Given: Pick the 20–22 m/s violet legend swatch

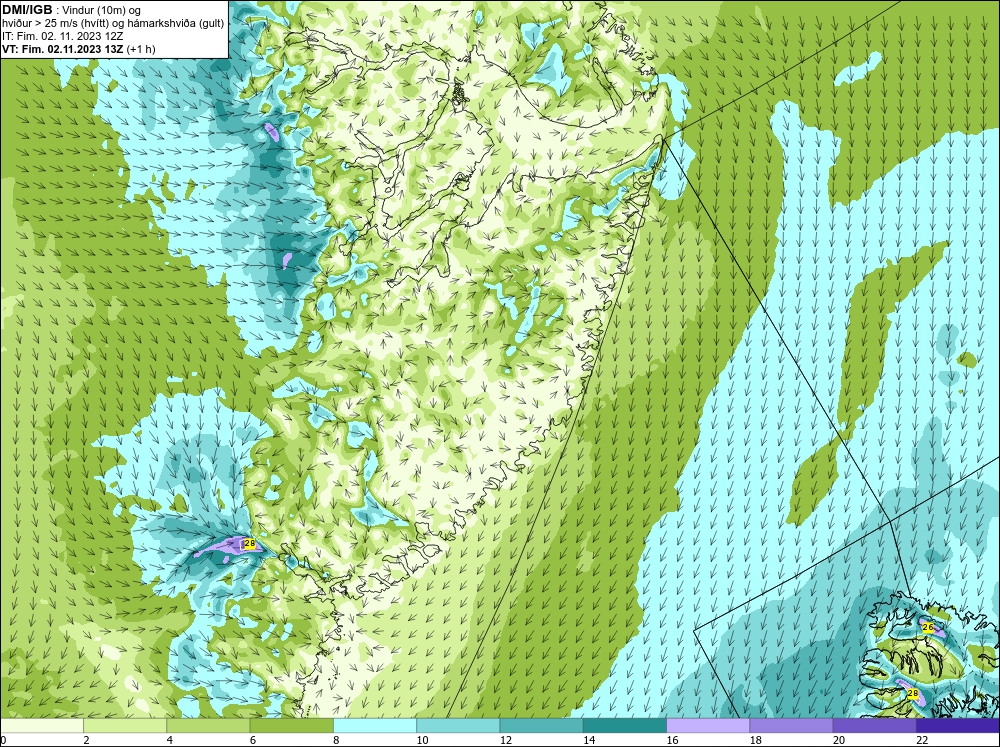Looking at the screenshot, I should pos(874,726).
